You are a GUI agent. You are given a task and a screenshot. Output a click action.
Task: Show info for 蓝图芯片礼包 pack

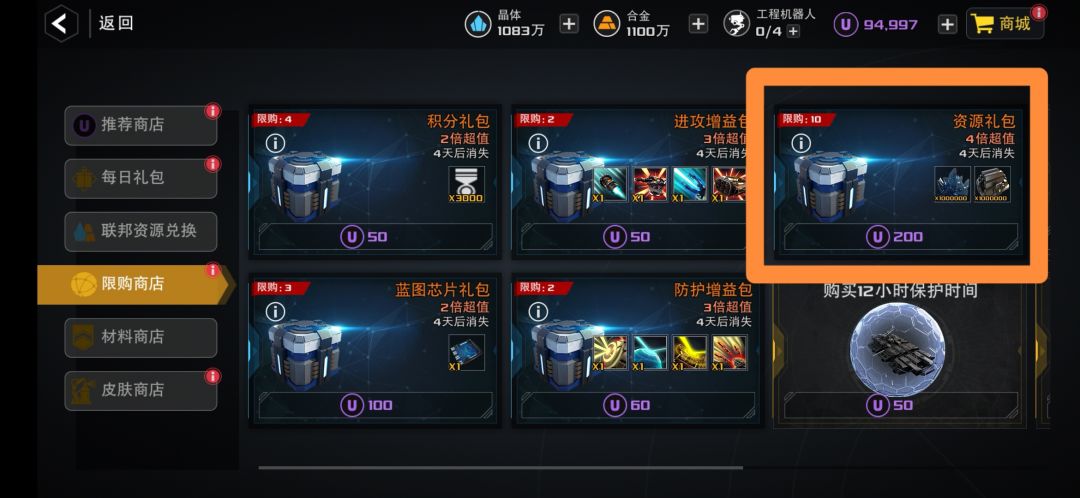[275, 311]
